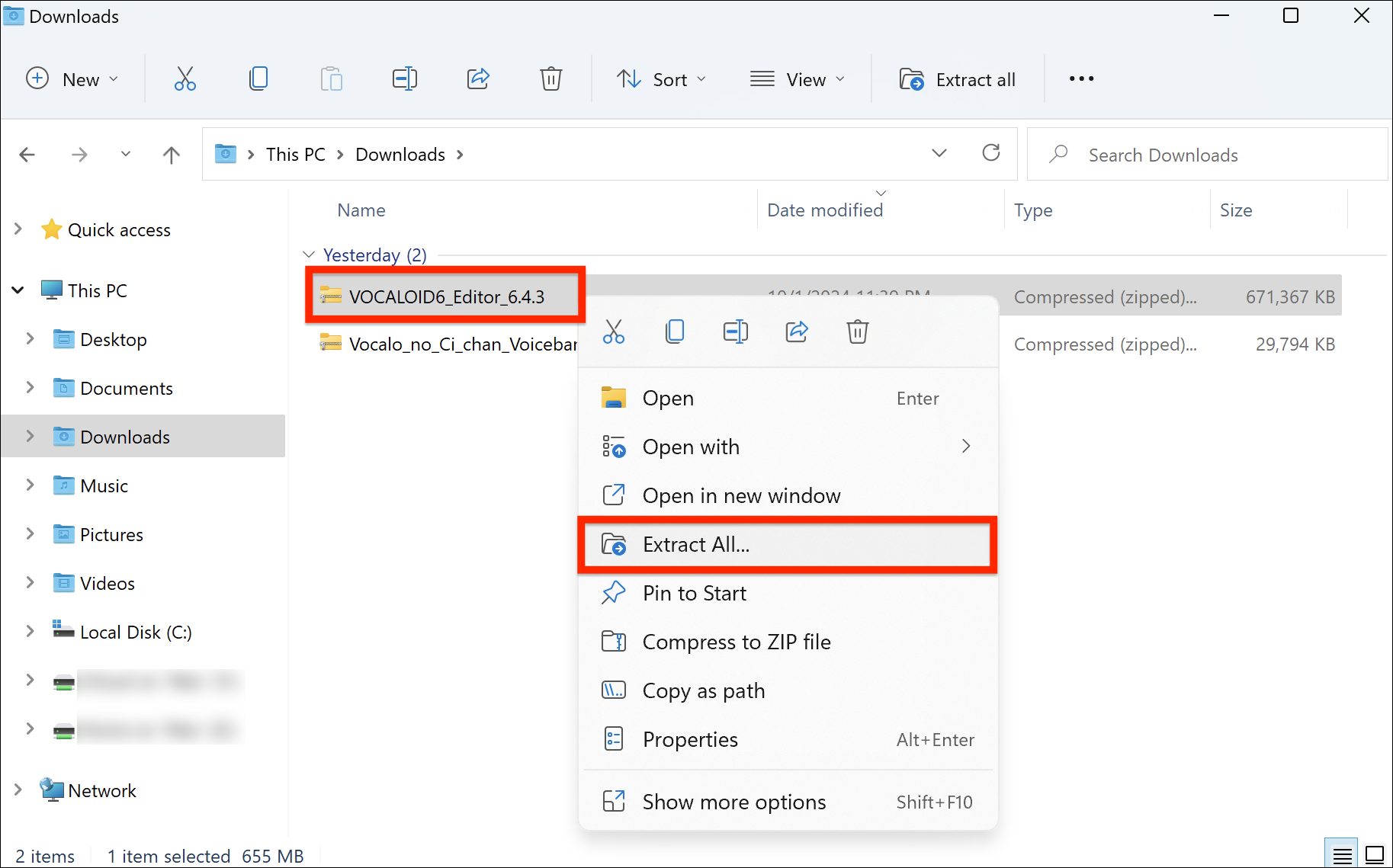
Task: Click the Rename icon in the top toolbar
Action: 404,79
